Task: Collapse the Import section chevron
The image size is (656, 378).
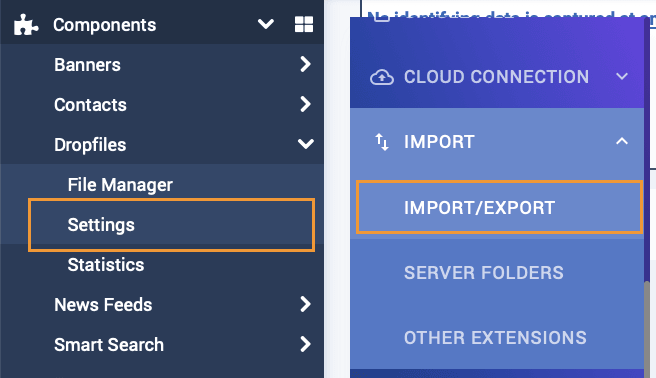Action: 622,141
